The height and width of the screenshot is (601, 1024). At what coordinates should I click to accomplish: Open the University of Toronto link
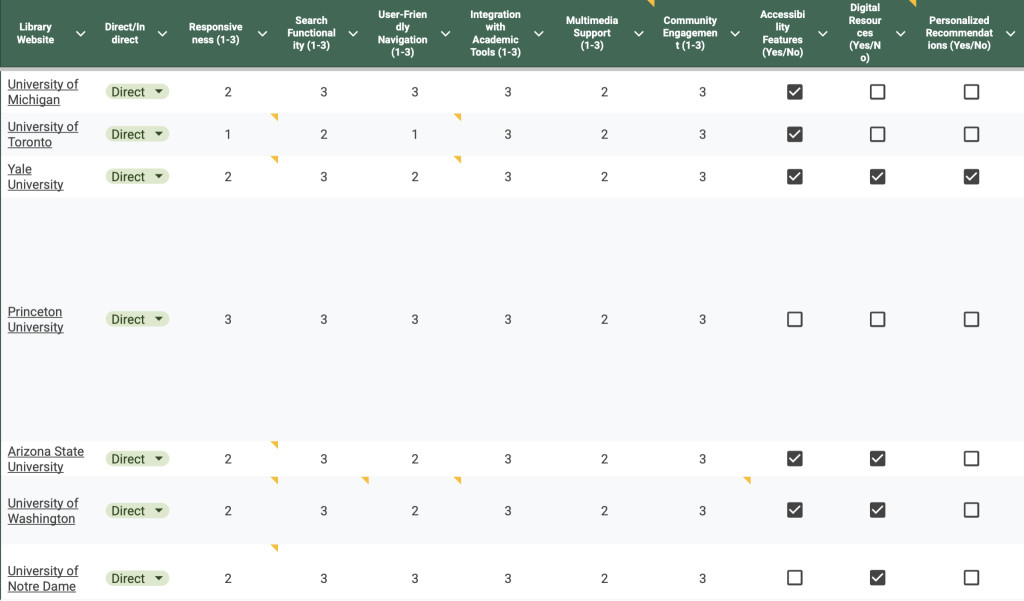coord(43,135)
